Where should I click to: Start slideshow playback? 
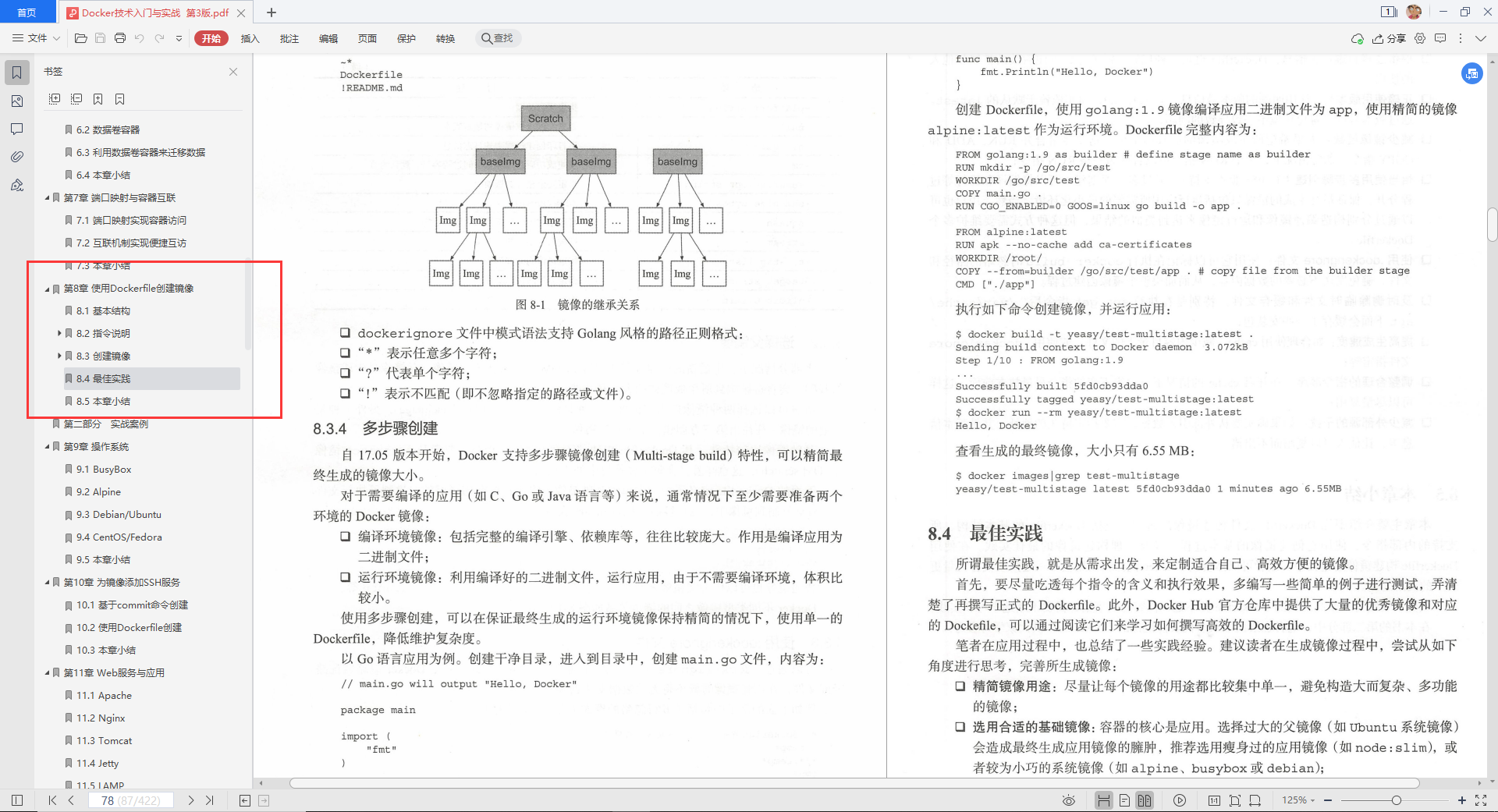pos(1180,800)
